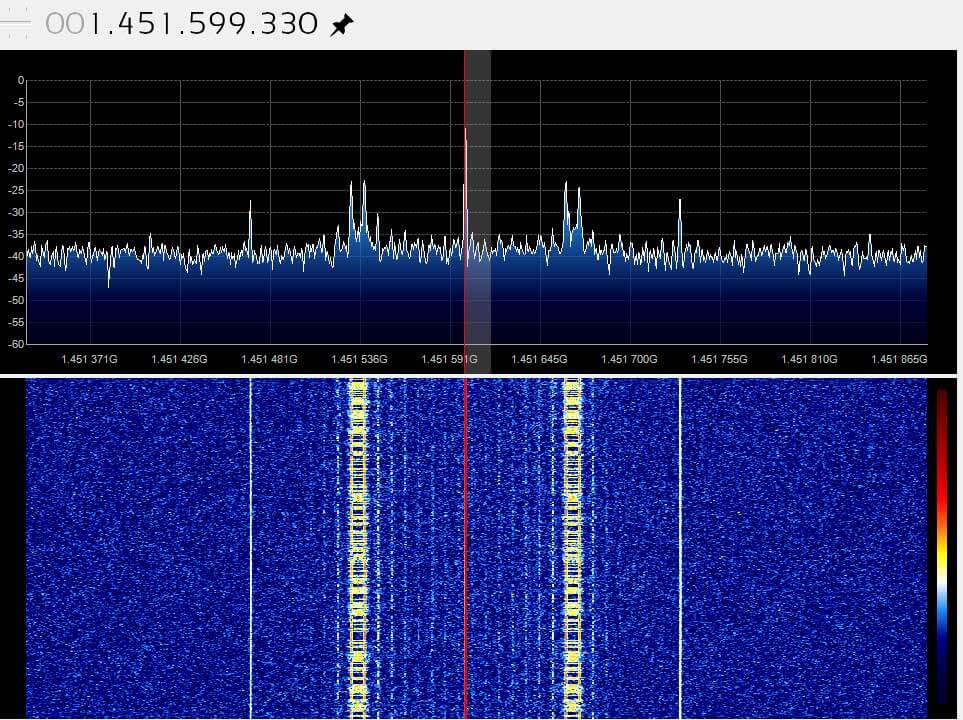Tune to the '1.451 700G' axis label
The width and height of the screenshot is (963, 720).
[x=630, y=359]
